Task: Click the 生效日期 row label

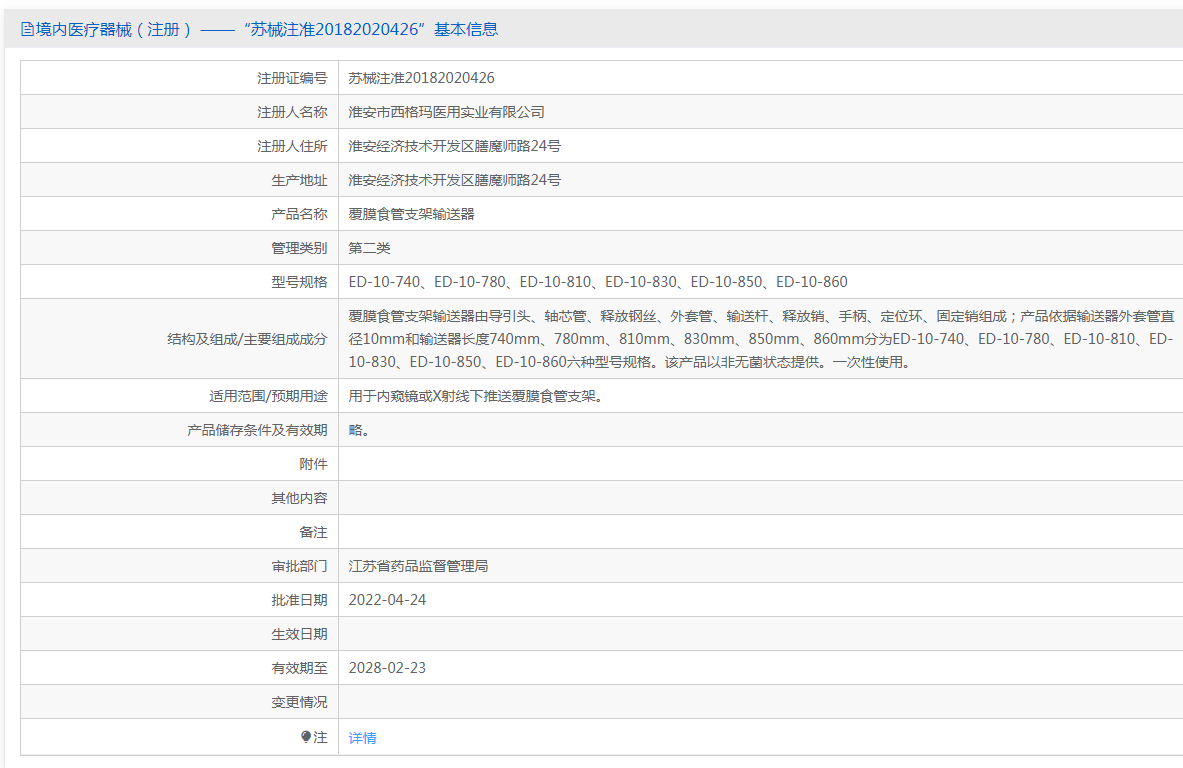Action: pos(299,634)
